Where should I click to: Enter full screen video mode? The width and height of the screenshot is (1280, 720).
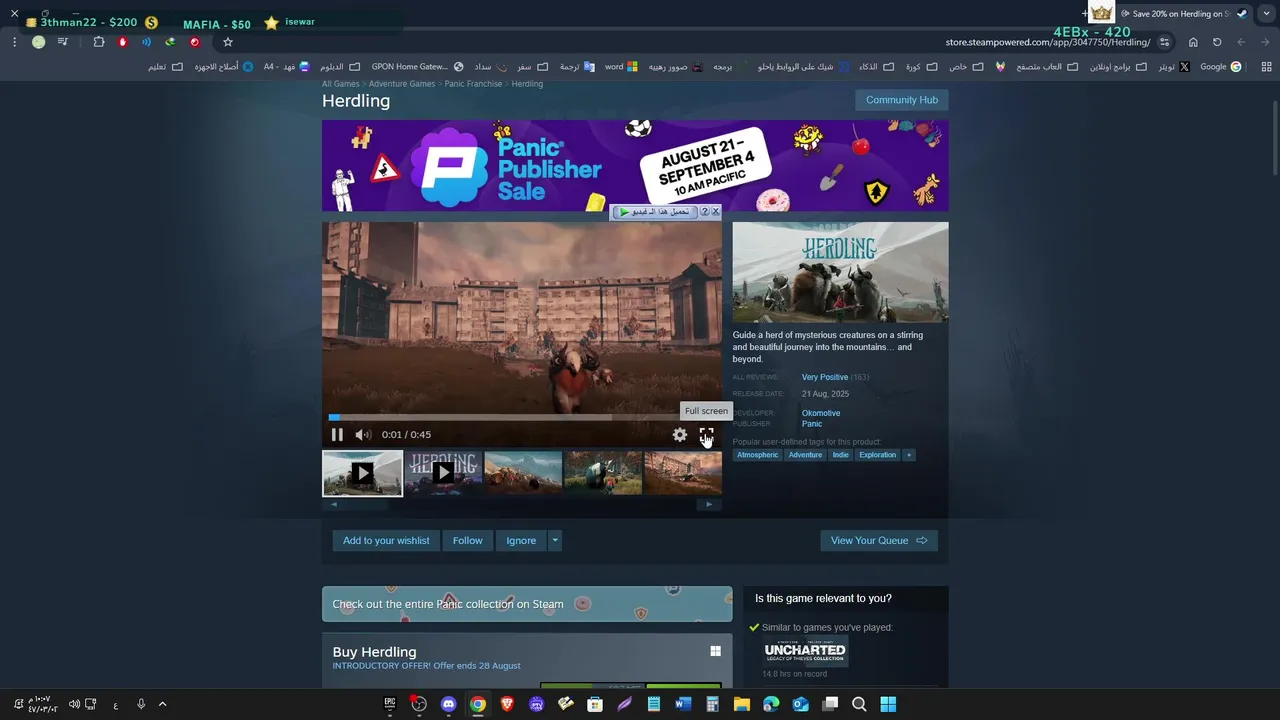(x=706, y=435)
